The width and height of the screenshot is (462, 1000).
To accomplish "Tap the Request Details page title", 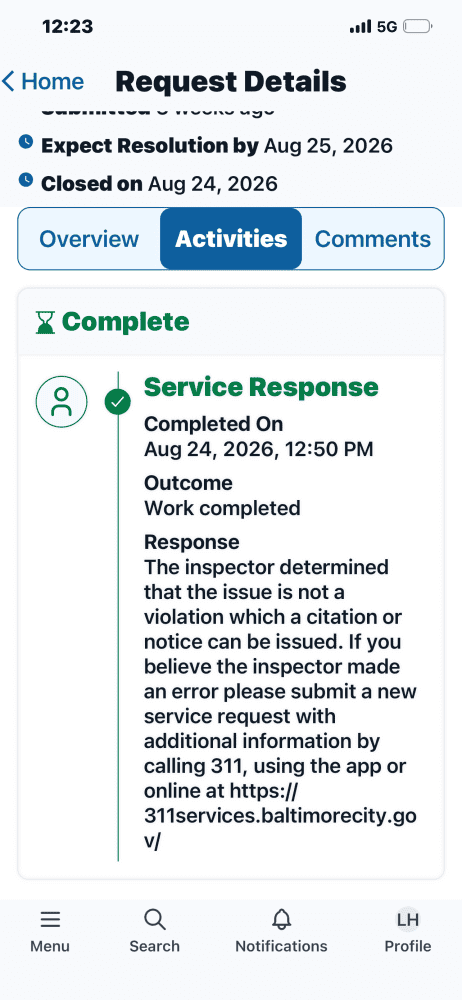I will 230,82.
